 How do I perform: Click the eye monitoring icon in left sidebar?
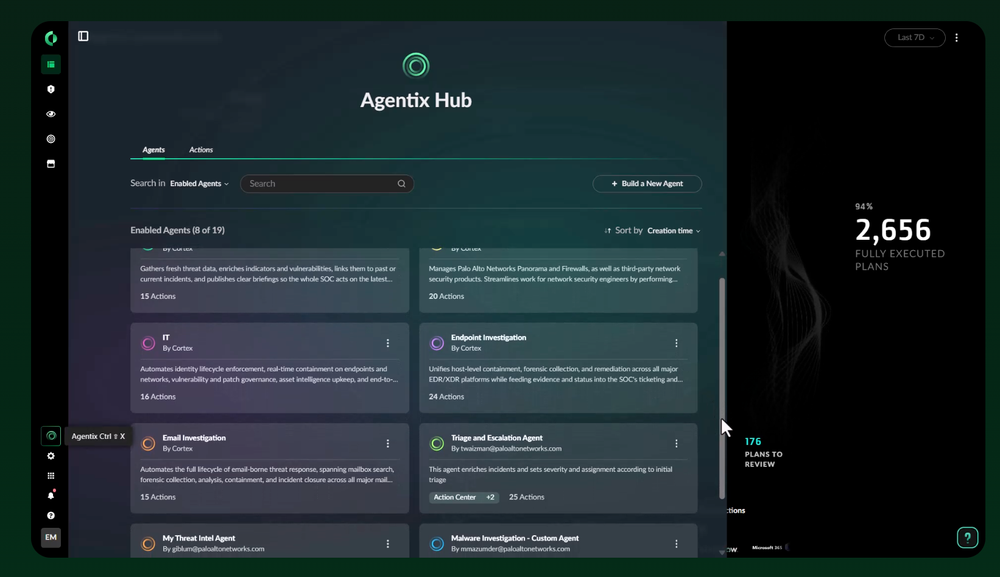pos(51,114)
